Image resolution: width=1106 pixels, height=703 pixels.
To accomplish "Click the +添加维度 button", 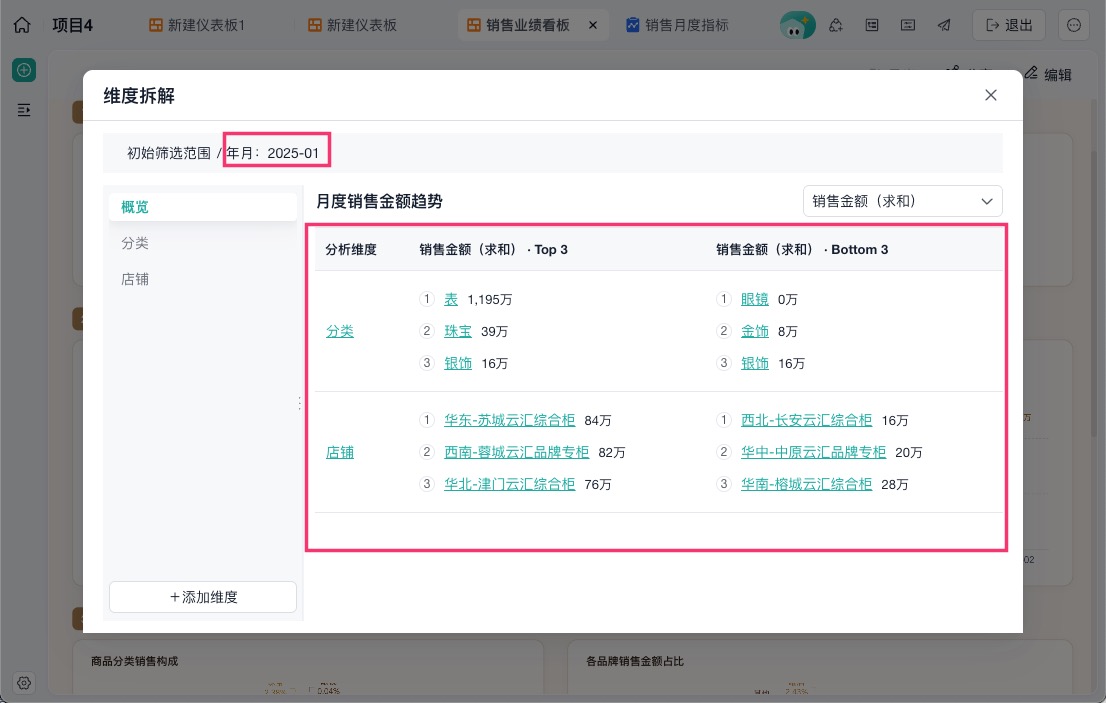I will pyautogui.click(x=203, y=597).
